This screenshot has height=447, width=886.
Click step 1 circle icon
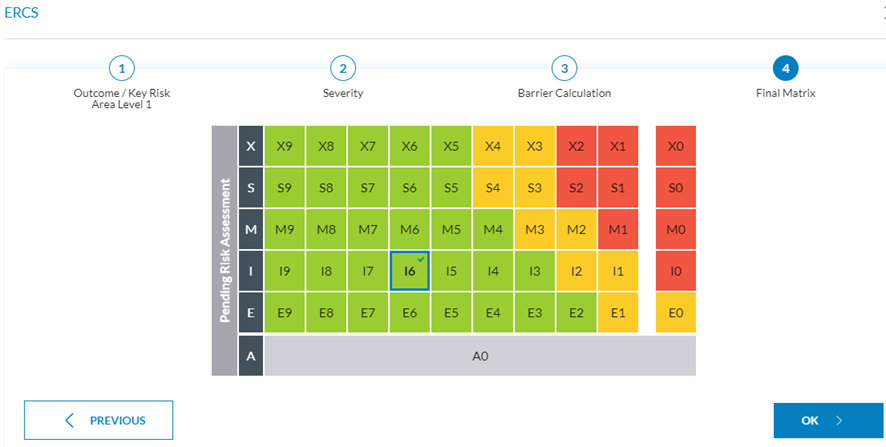click(121, 68)
